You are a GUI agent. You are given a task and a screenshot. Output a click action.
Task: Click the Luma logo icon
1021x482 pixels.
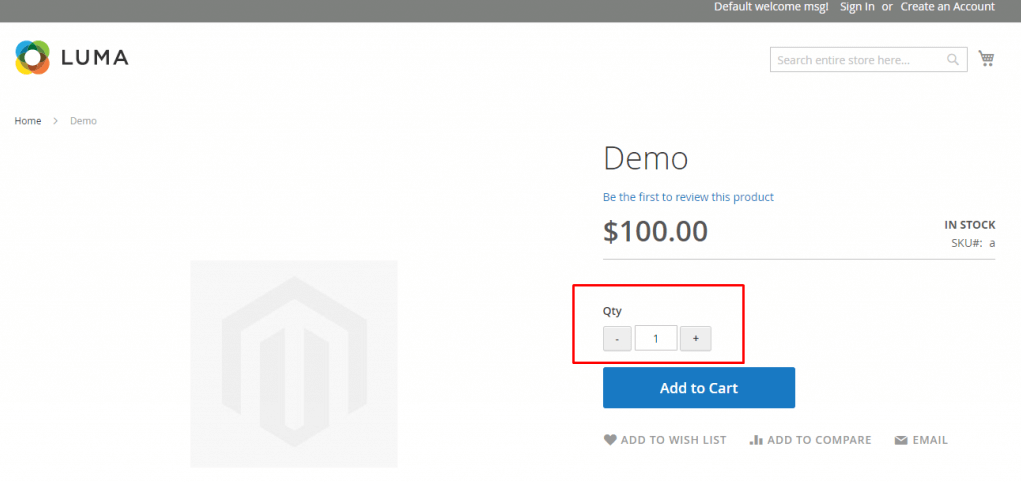tap(32, 58)
